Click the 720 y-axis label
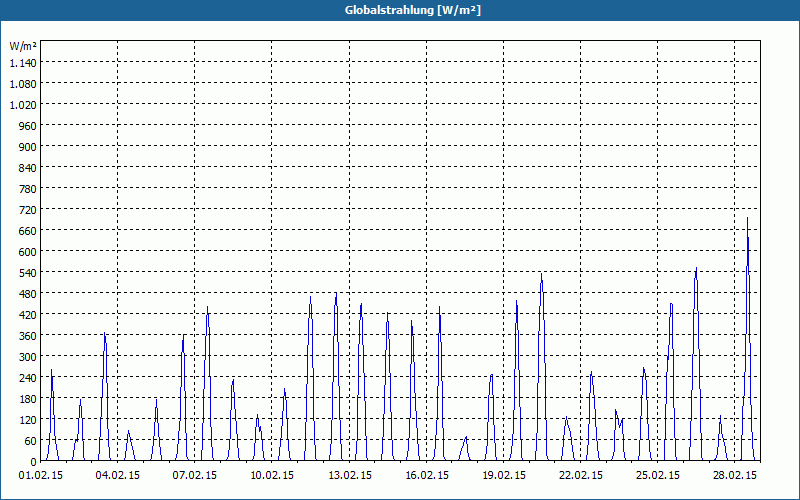800x500 pixels. (28, 210)
